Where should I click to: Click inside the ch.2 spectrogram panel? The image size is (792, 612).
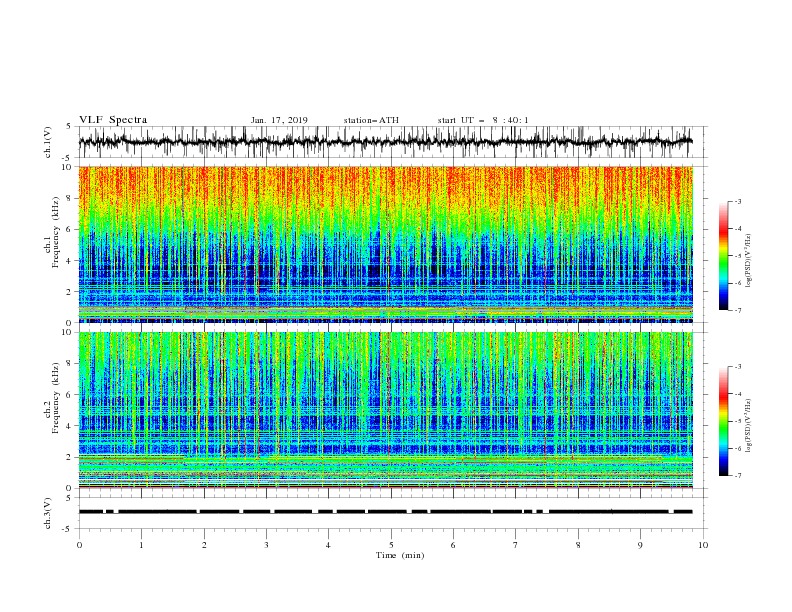pos(386,410)
